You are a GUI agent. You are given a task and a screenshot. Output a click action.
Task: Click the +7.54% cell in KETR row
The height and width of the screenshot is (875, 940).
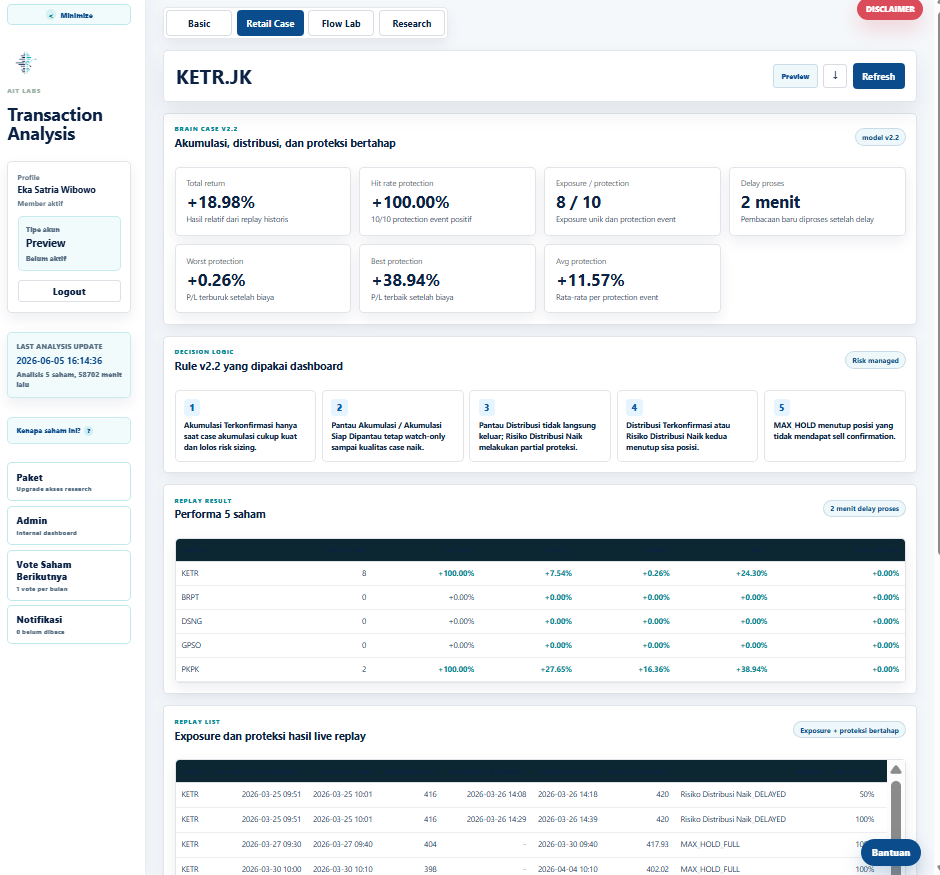pos(558,574)
